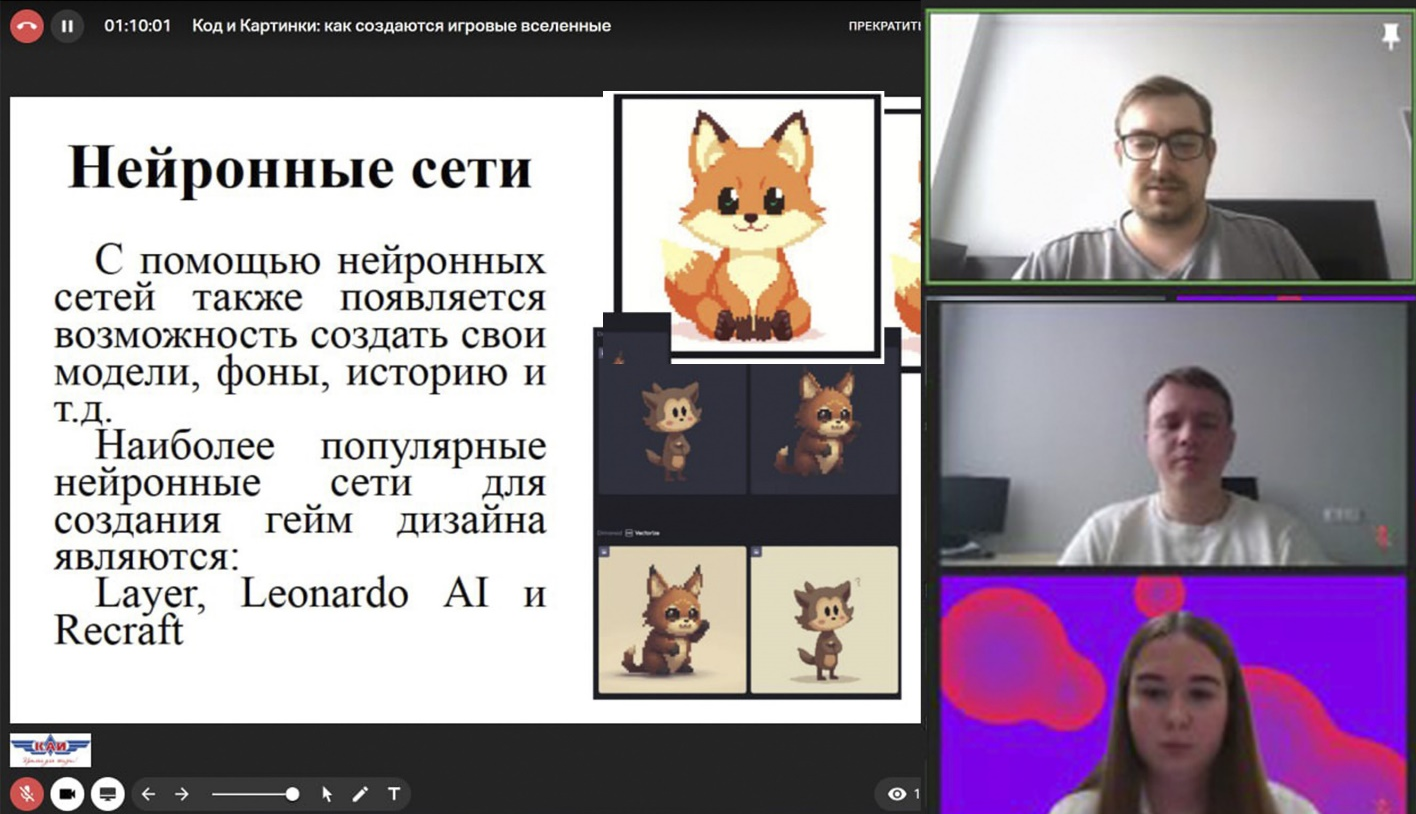Select the text T tool
The height and width of the screenshot is (814, 1416).
[x=394, y=794]
